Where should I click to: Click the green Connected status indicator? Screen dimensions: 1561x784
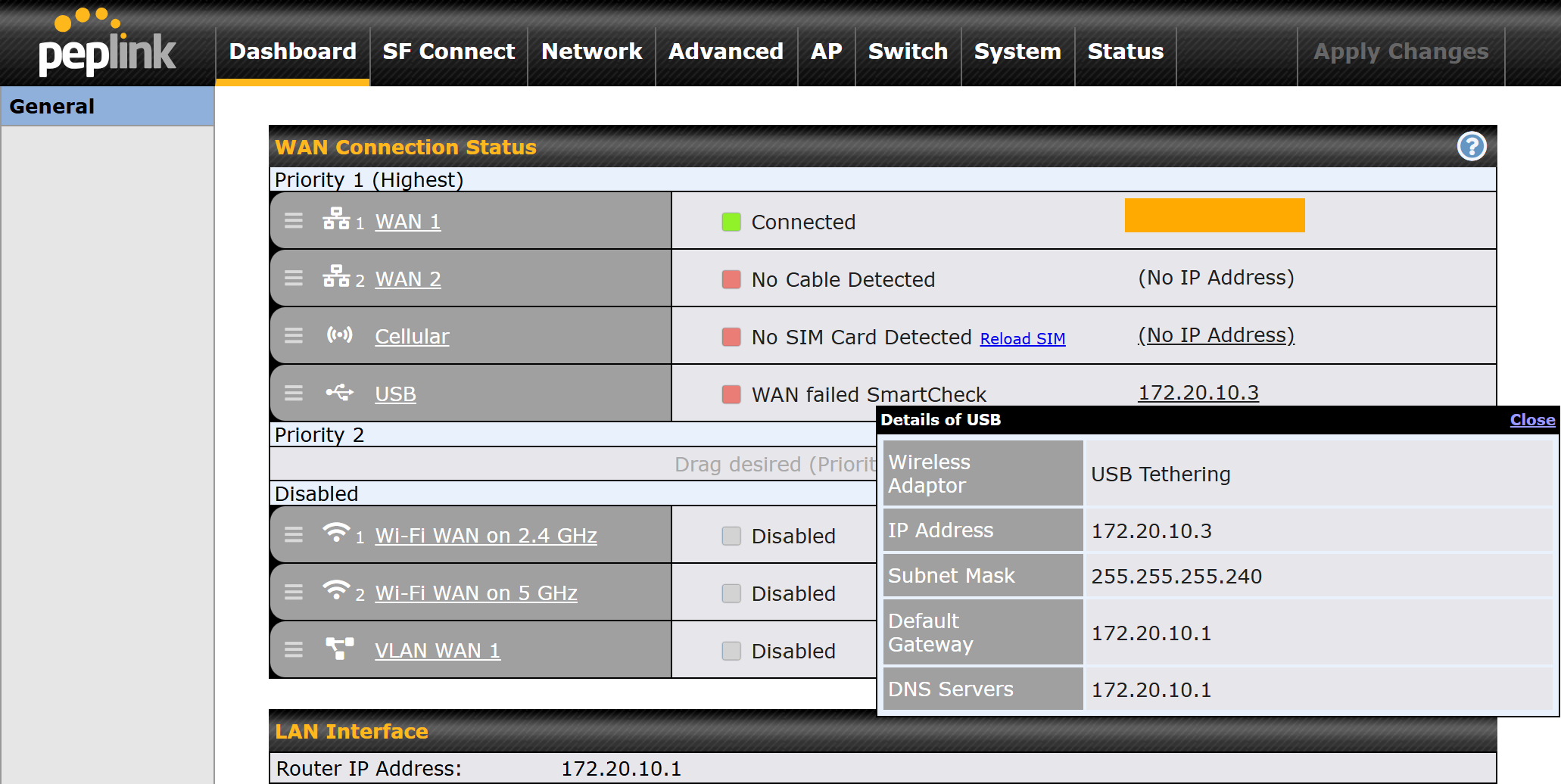[x=731, y=222]
